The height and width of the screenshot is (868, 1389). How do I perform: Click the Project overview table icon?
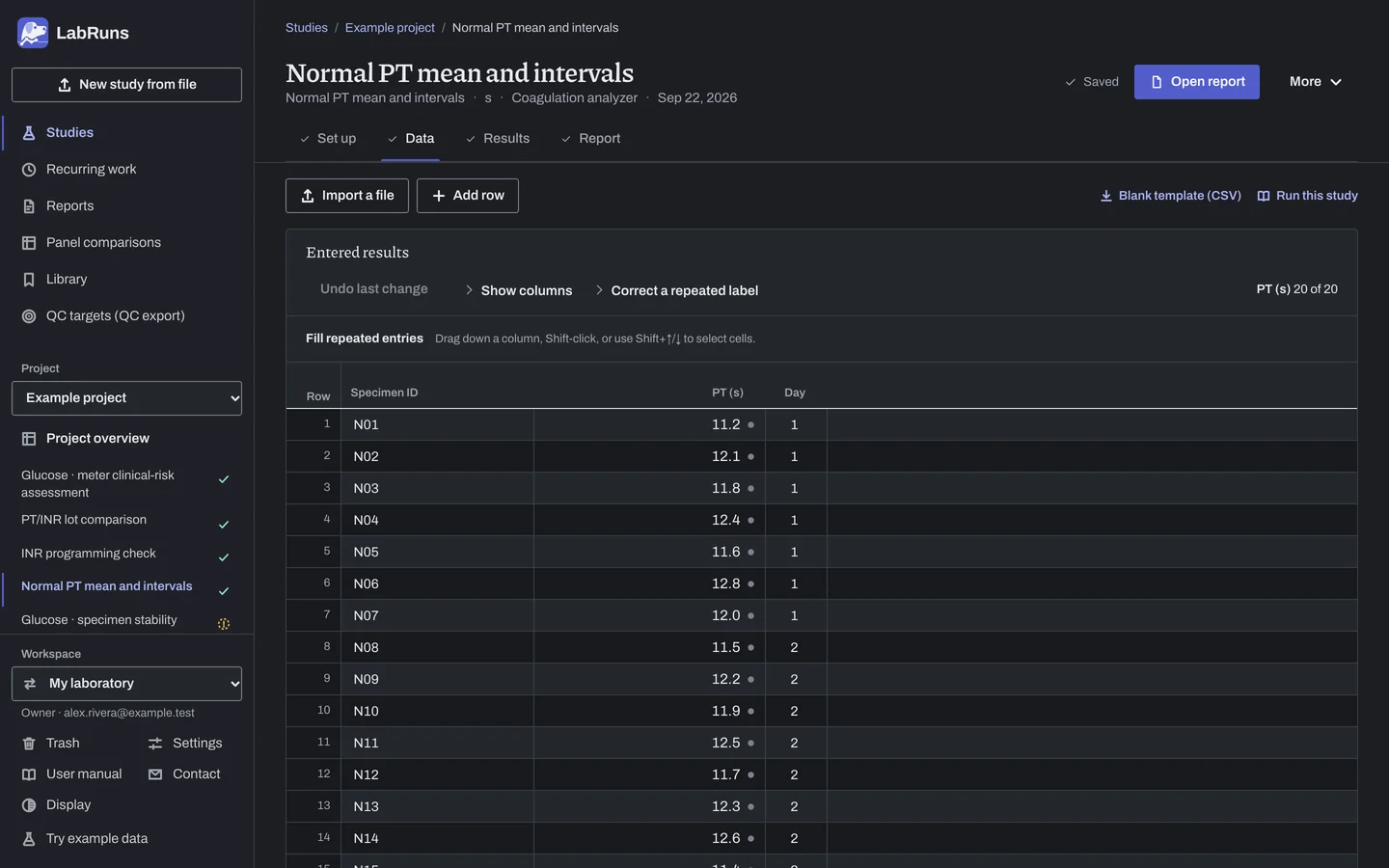(29, 439)
